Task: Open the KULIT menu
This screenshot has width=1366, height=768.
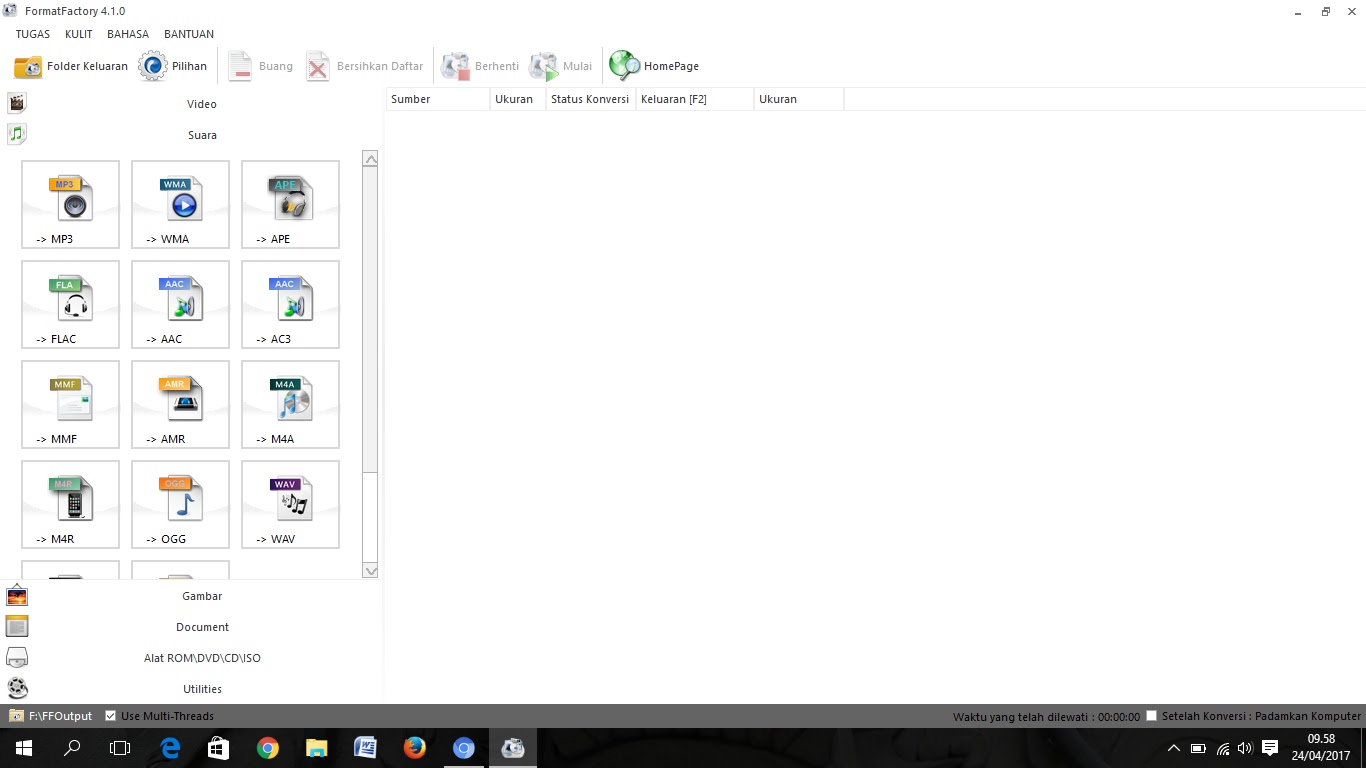Action: pos(78,34)
